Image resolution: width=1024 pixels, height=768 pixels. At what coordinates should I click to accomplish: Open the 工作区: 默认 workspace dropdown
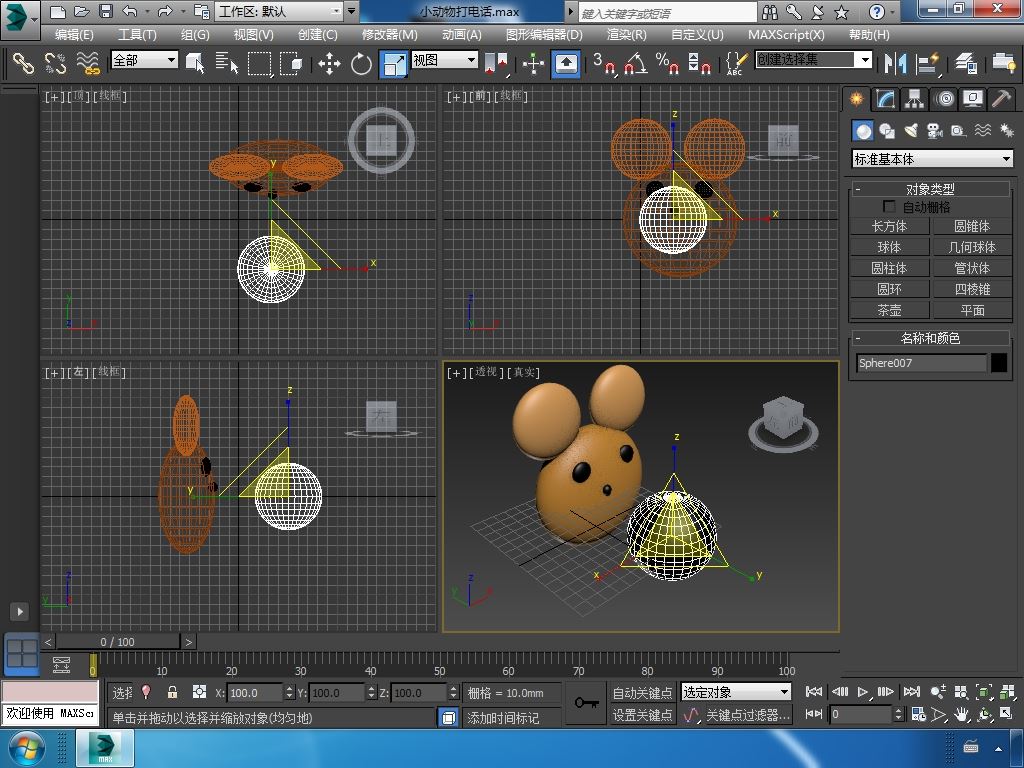[x=280, y=11]
